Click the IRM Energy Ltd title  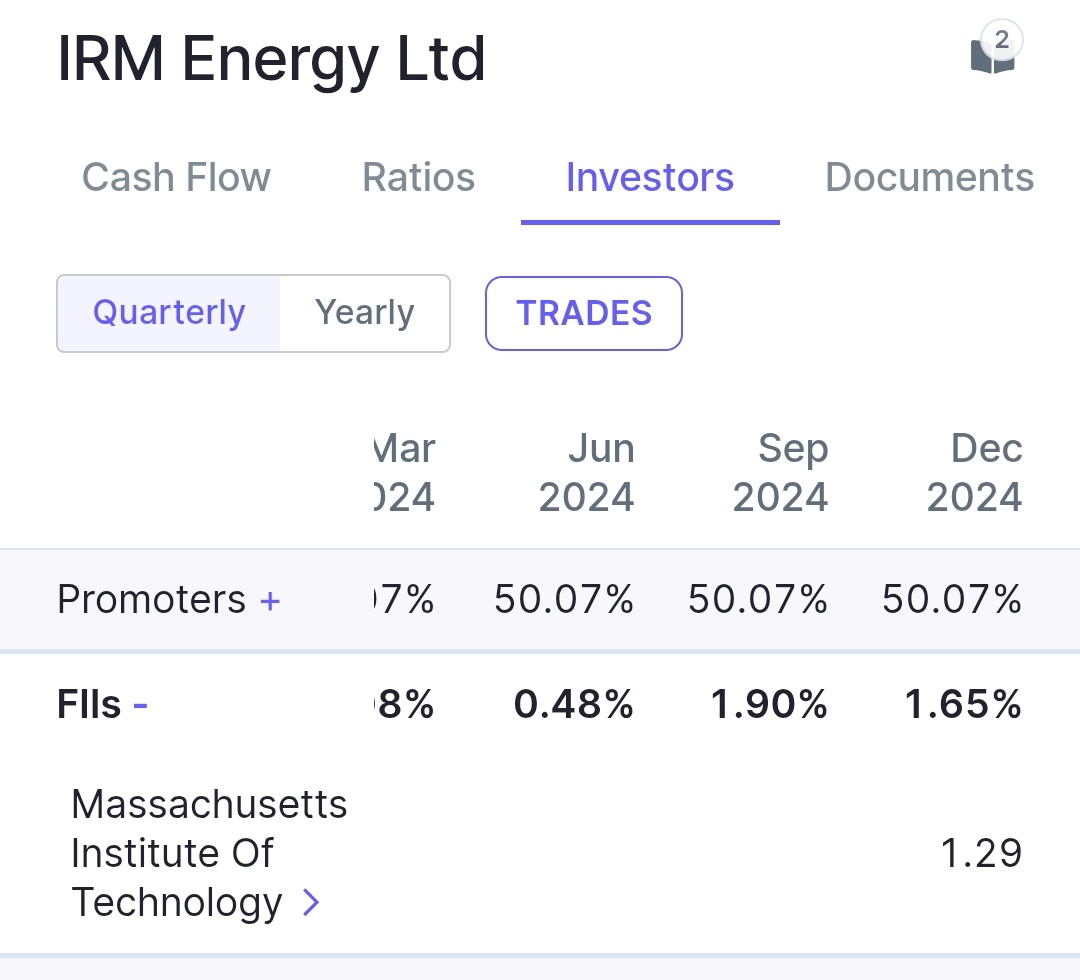point(271,60)
